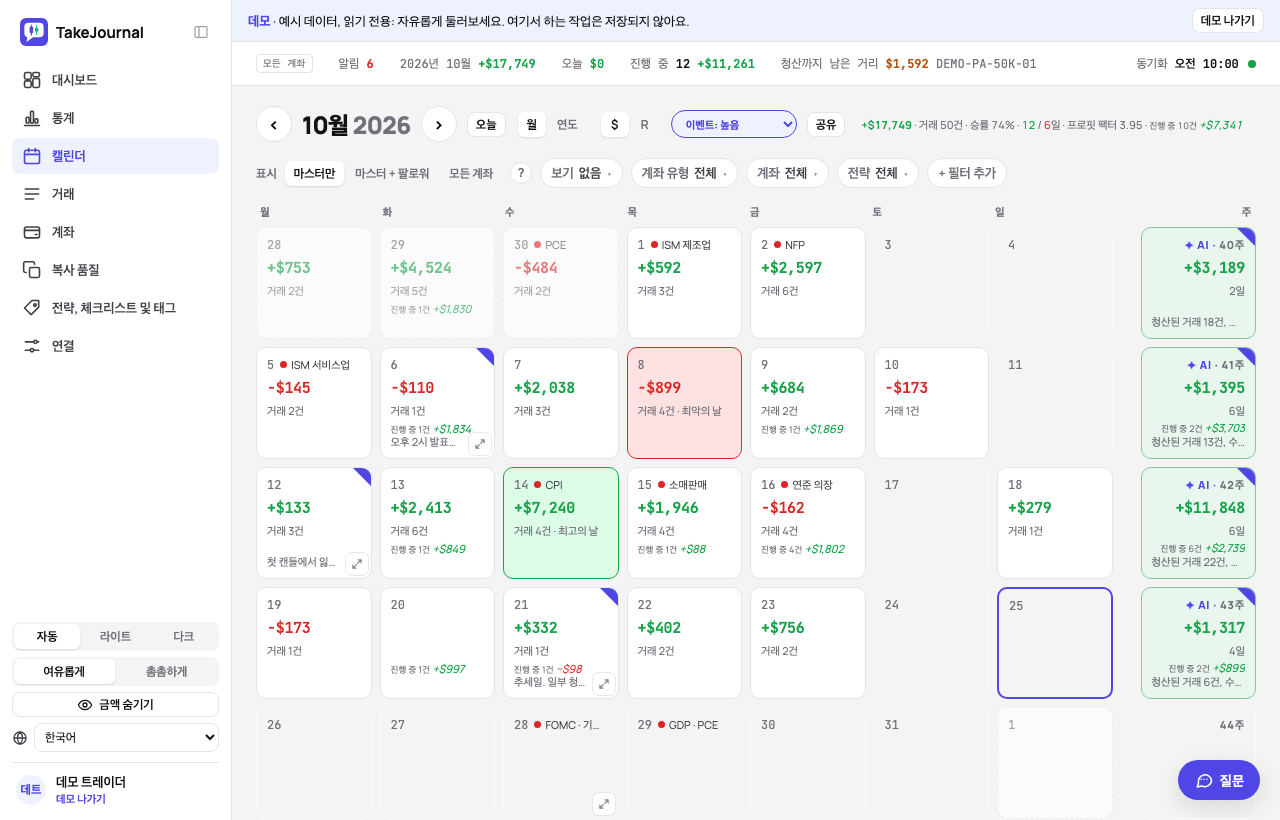Click + 필터 추가 button
Screen dimensions: 1280x820
pyautogui.click(x=967, y=173)
